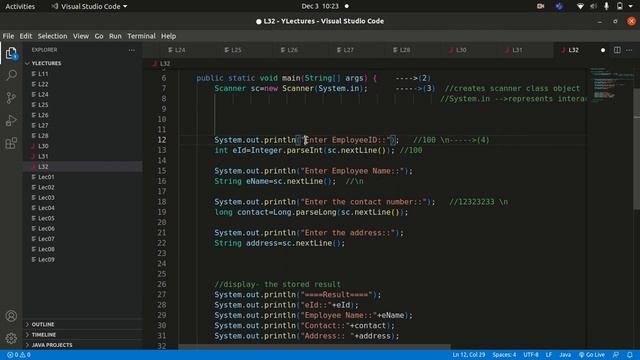
Task: Open the File menu
Action: tap(8, 36)
